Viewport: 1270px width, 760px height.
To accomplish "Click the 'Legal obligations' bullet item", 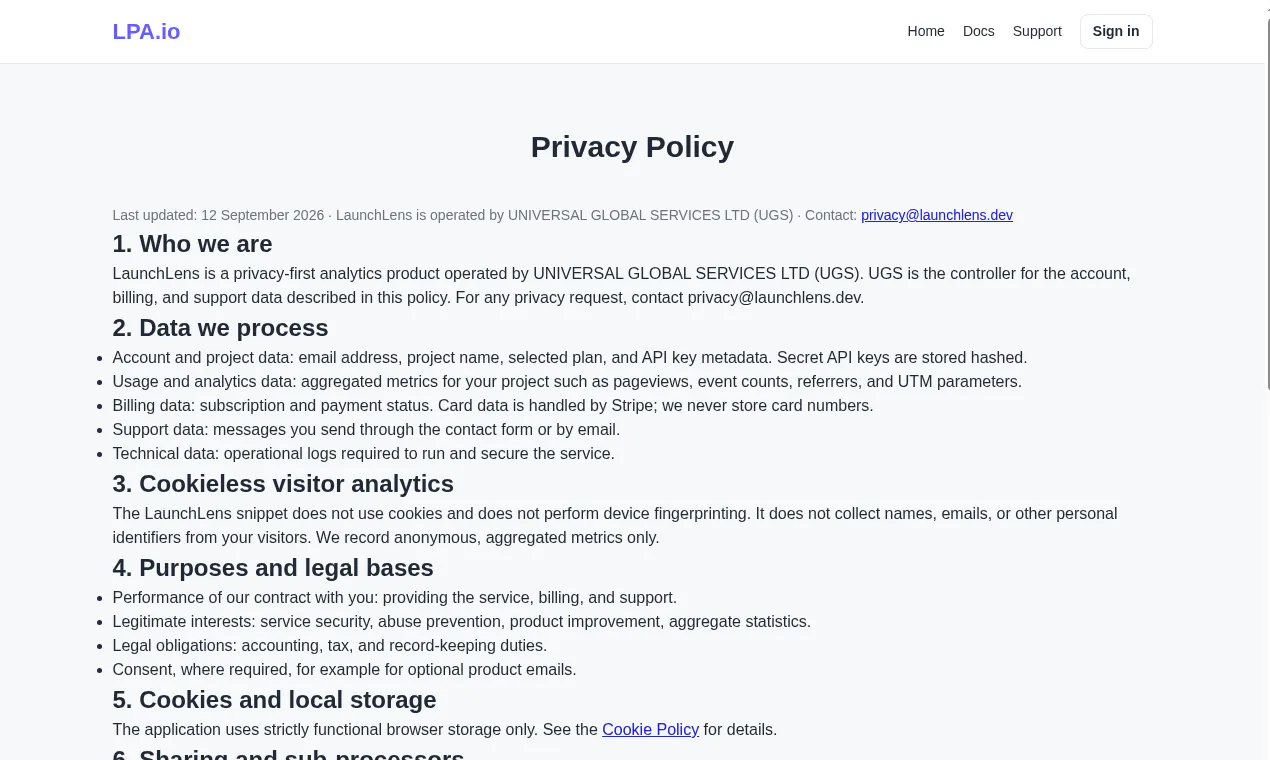I will (330, 646).
